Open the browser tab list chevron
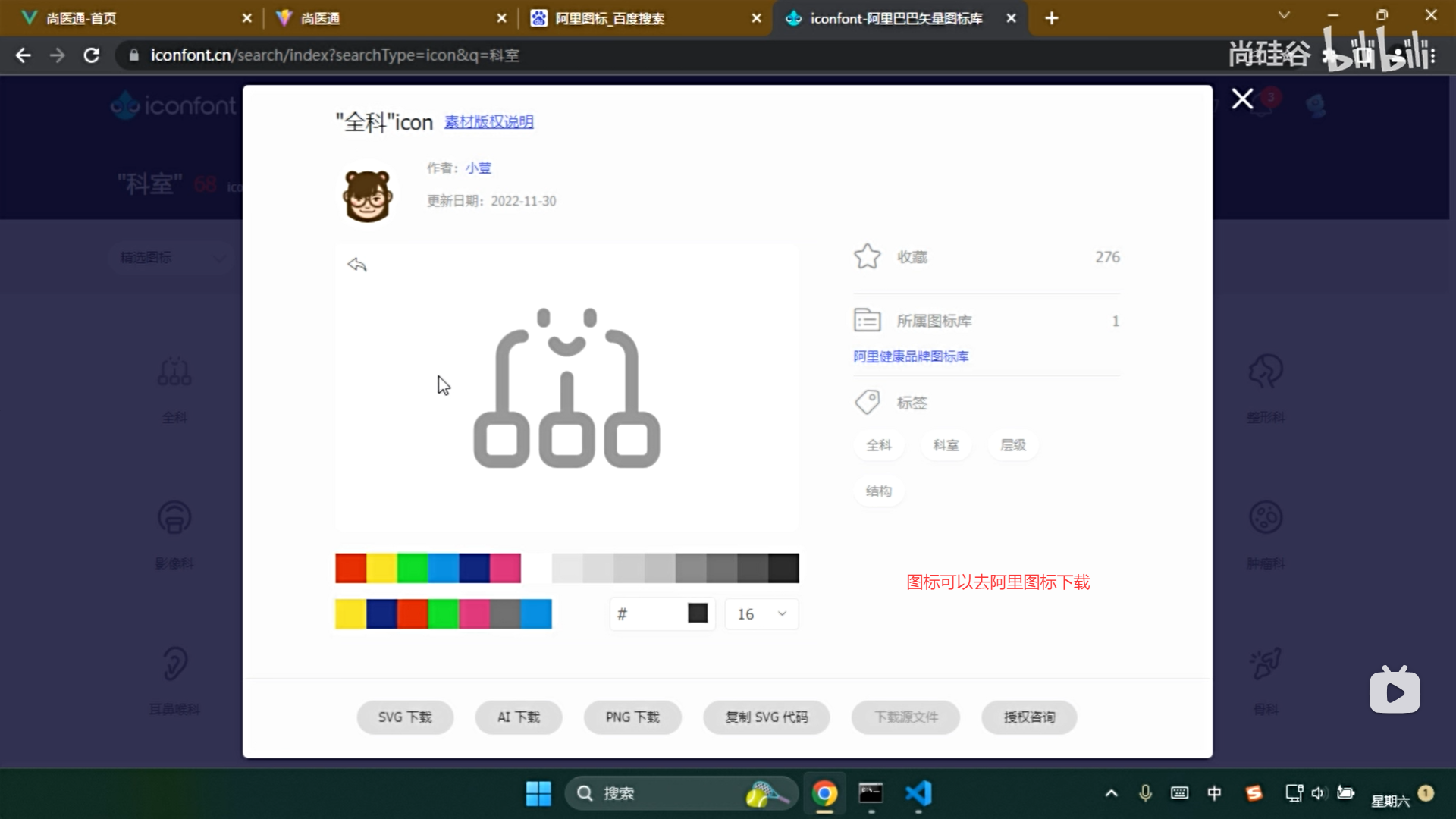 pos(1284,15)
